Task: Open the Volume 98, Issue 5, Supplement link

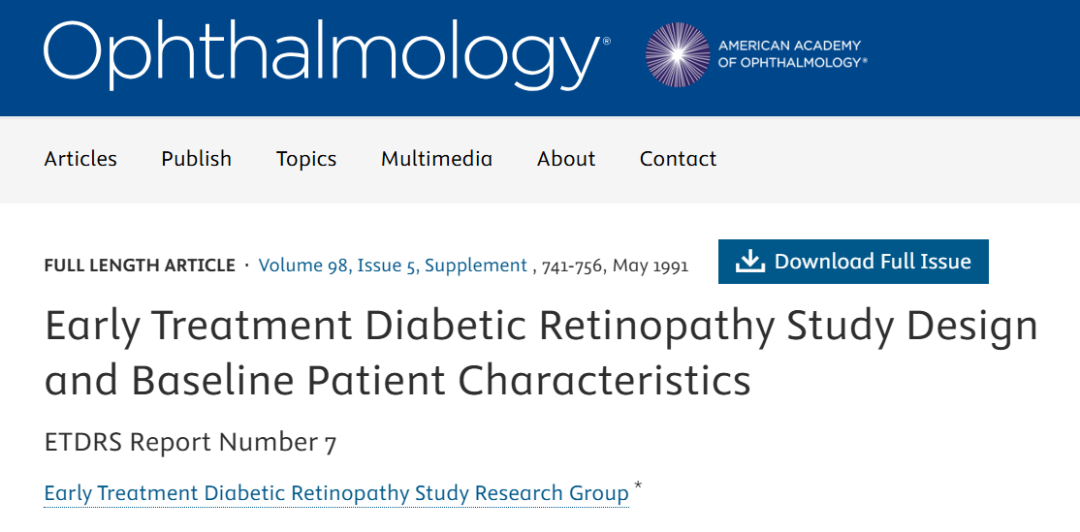Action: pos(392,266)
